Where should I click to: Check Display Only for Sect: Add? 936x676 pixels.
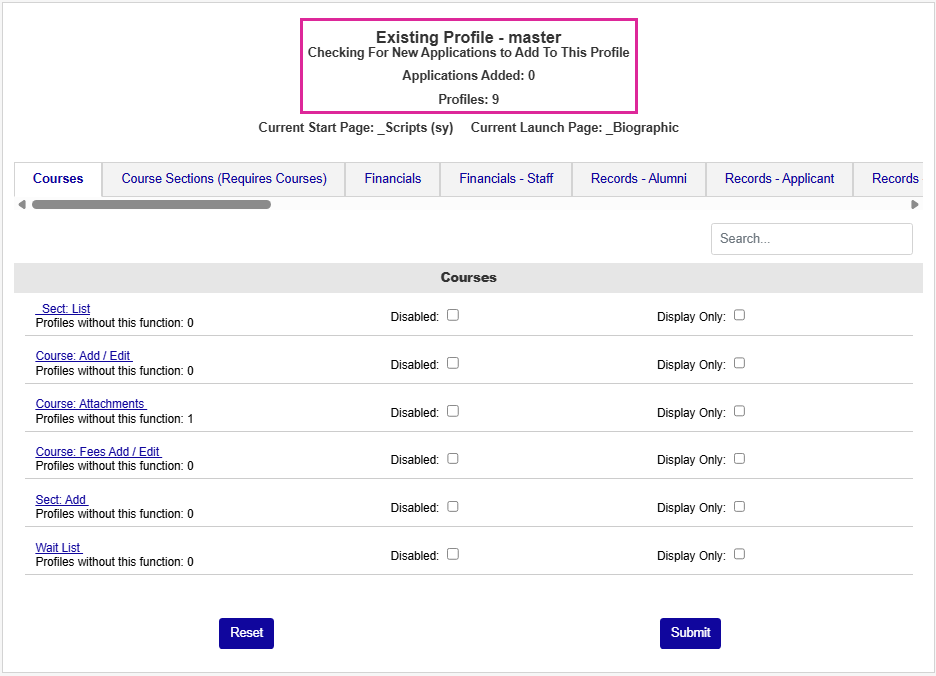pyautogui.click(x=740, y=506)
